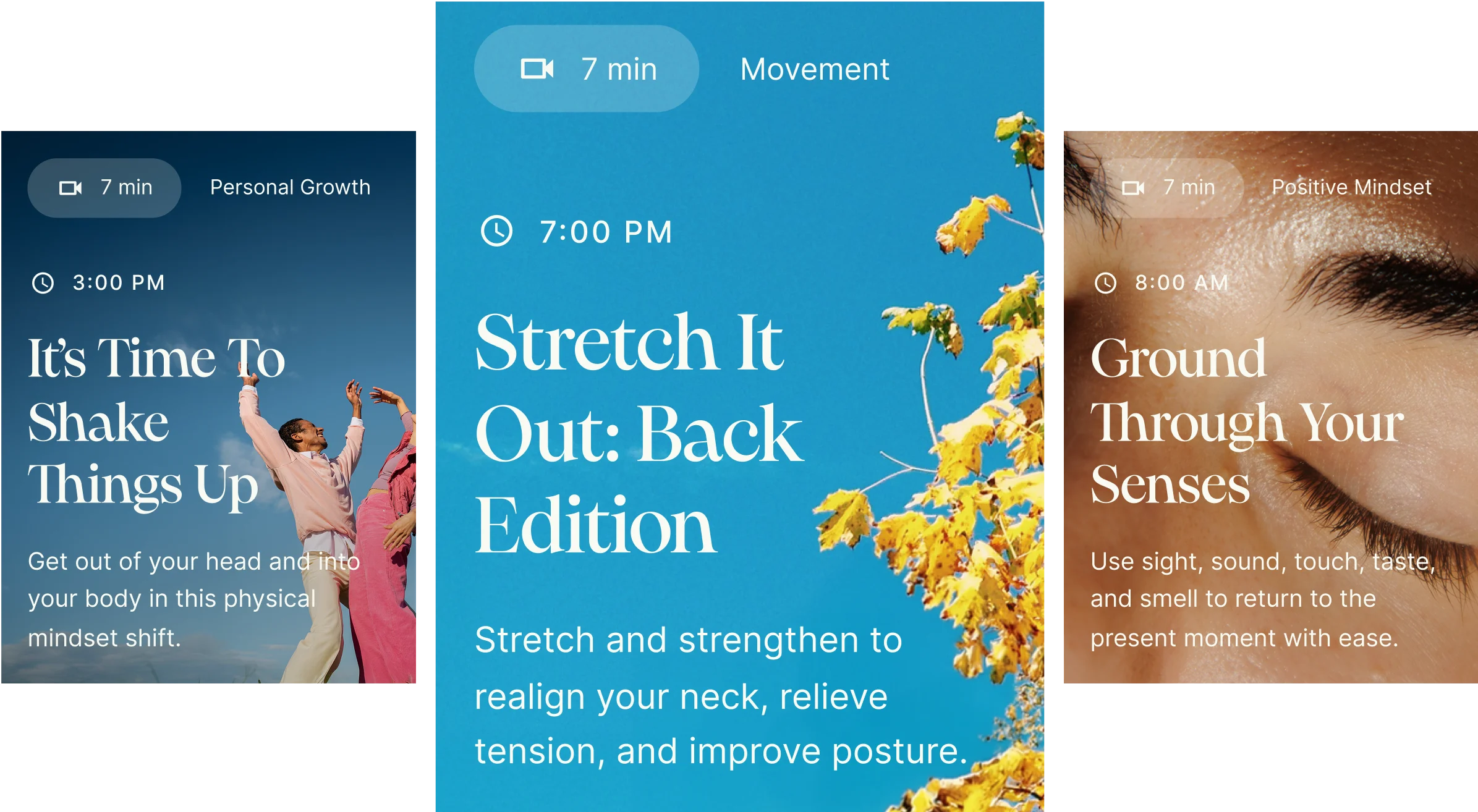1478x812 pixels.
Task: Click the description about sight, sound, touch, taste
Action: click(1262, 599)
